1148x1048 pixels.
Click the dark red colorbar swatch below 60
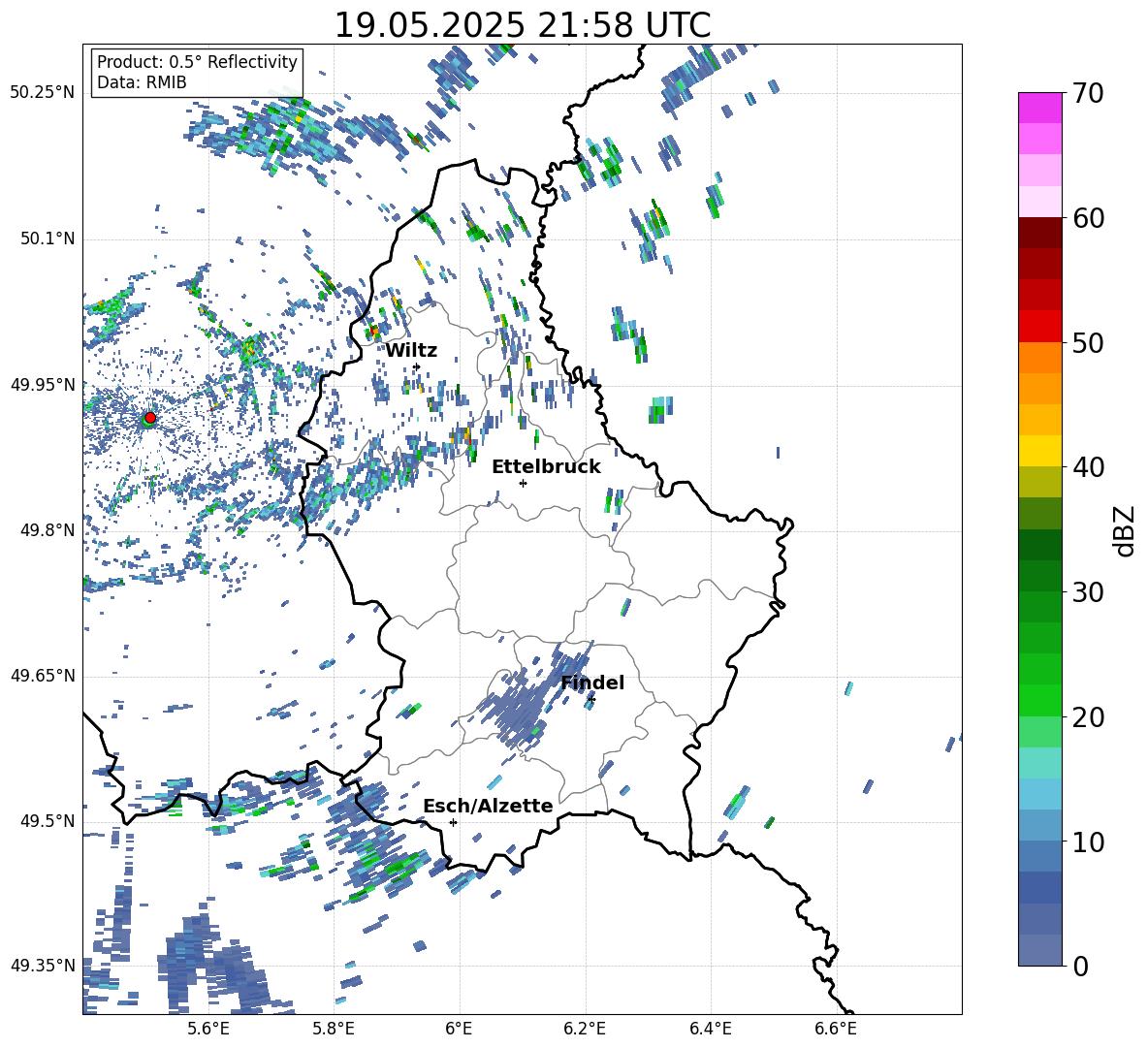[x=1039, y=233]
